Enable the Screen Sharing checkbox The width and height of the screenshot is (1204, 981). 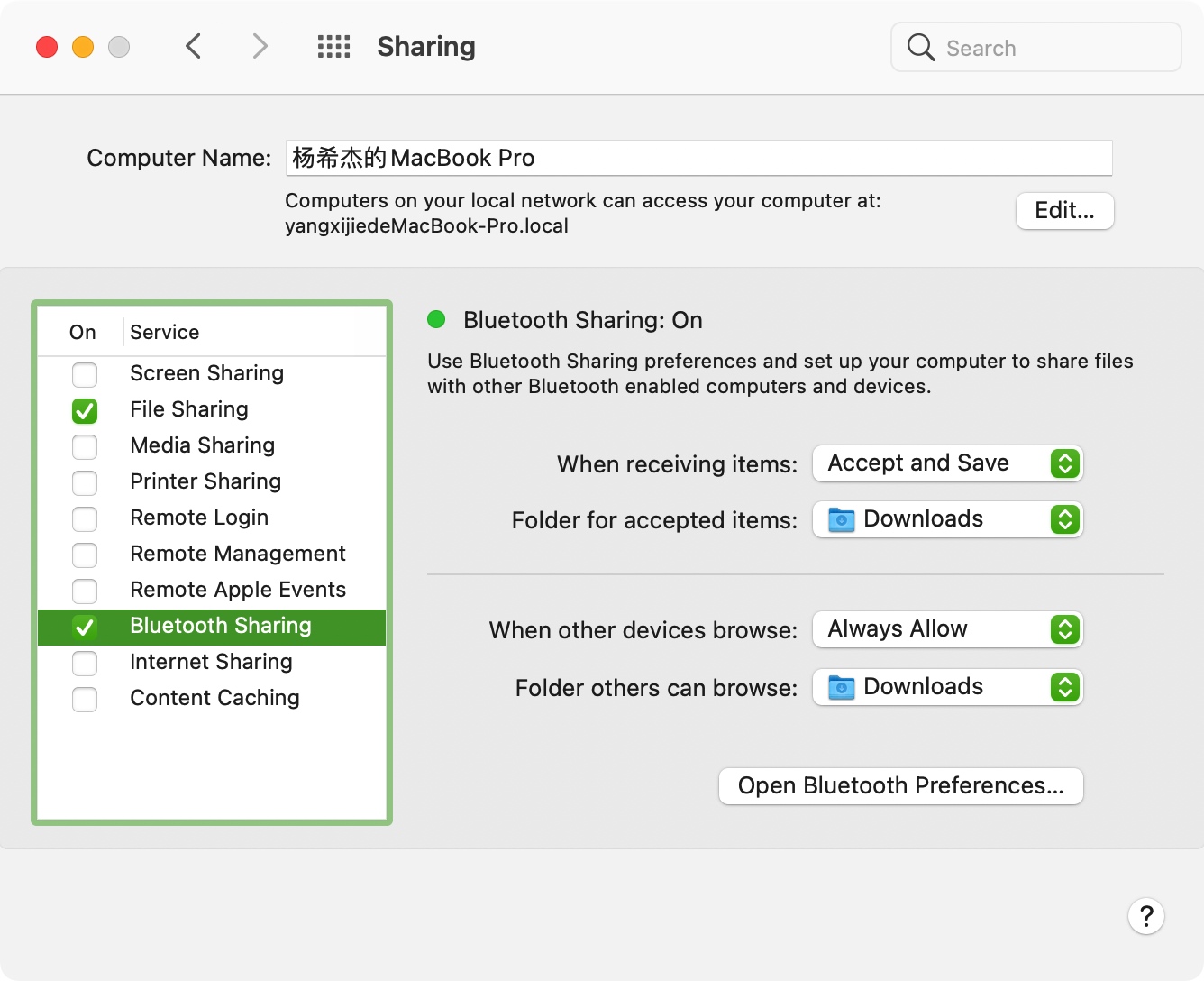[x=85, y=374]
